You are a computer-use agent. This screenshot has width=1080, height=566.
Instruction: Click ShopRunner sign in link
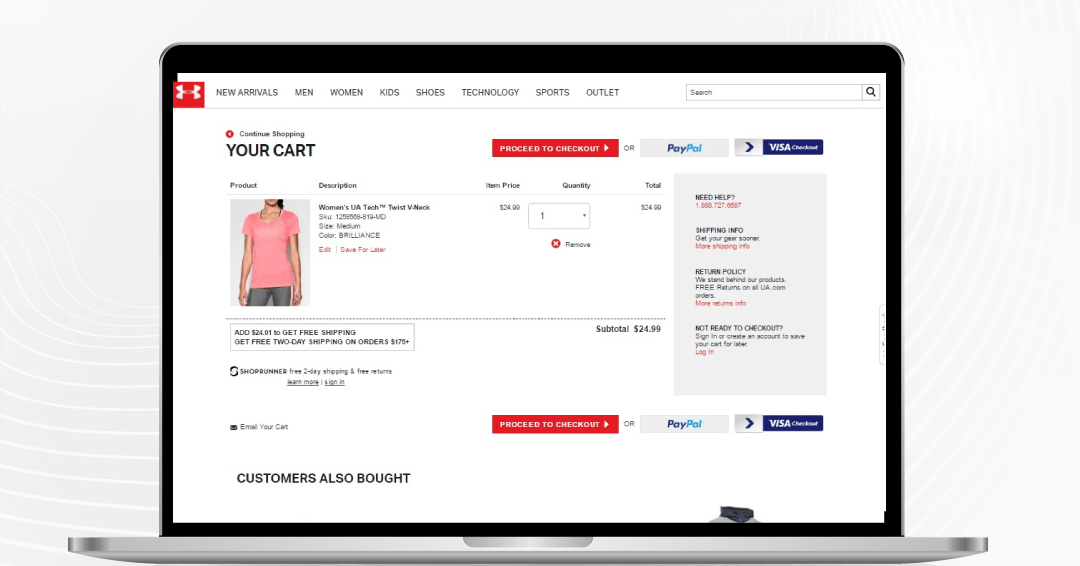tap(335, 382)
